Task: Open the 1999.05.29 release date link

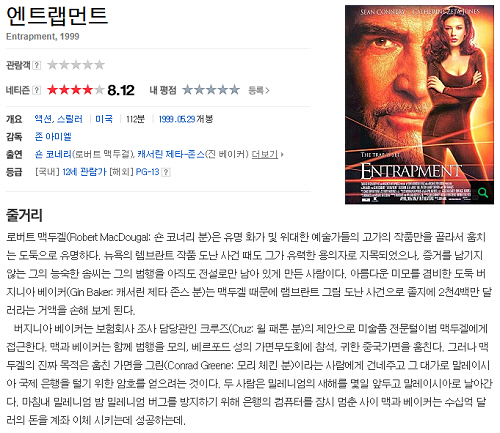Action: (177, 119)
